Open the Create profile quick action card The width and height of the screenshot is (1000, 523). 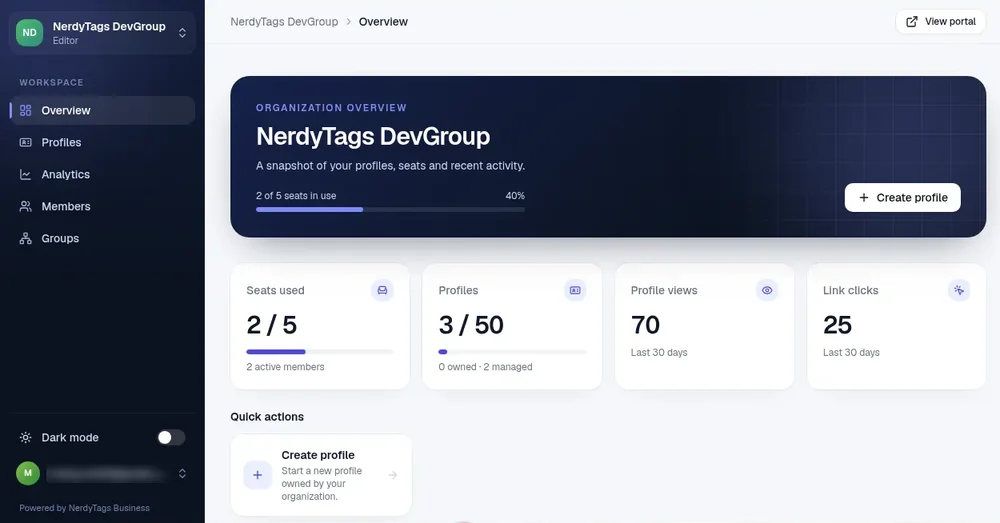coord(321,475)
